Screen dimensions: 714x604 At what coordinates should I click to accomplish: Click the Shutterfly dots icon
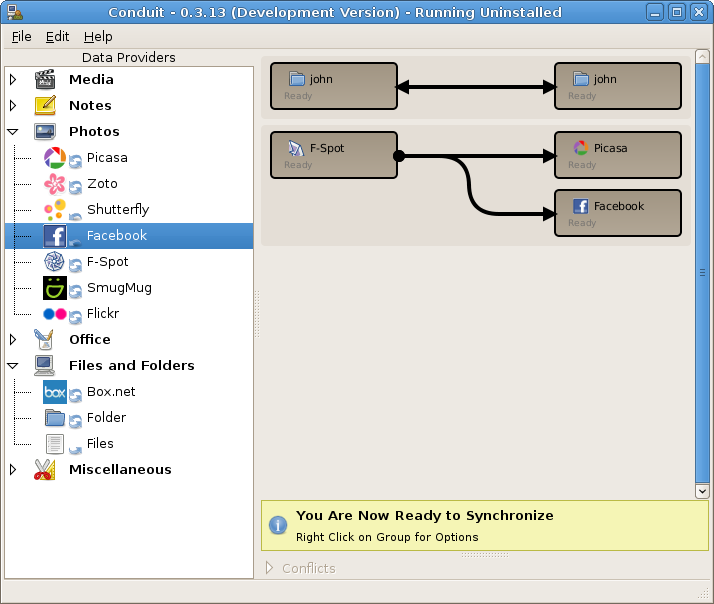55,210
